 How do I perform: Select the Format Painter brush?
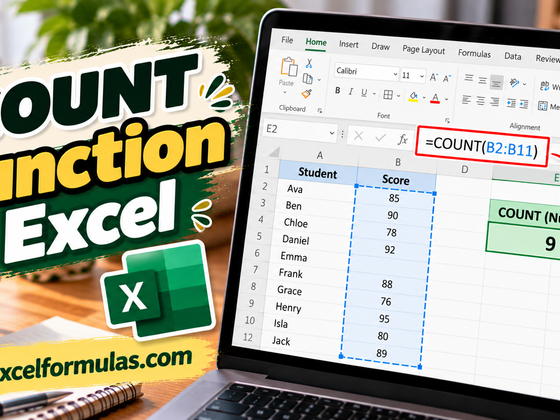click(x=306, y=94)
